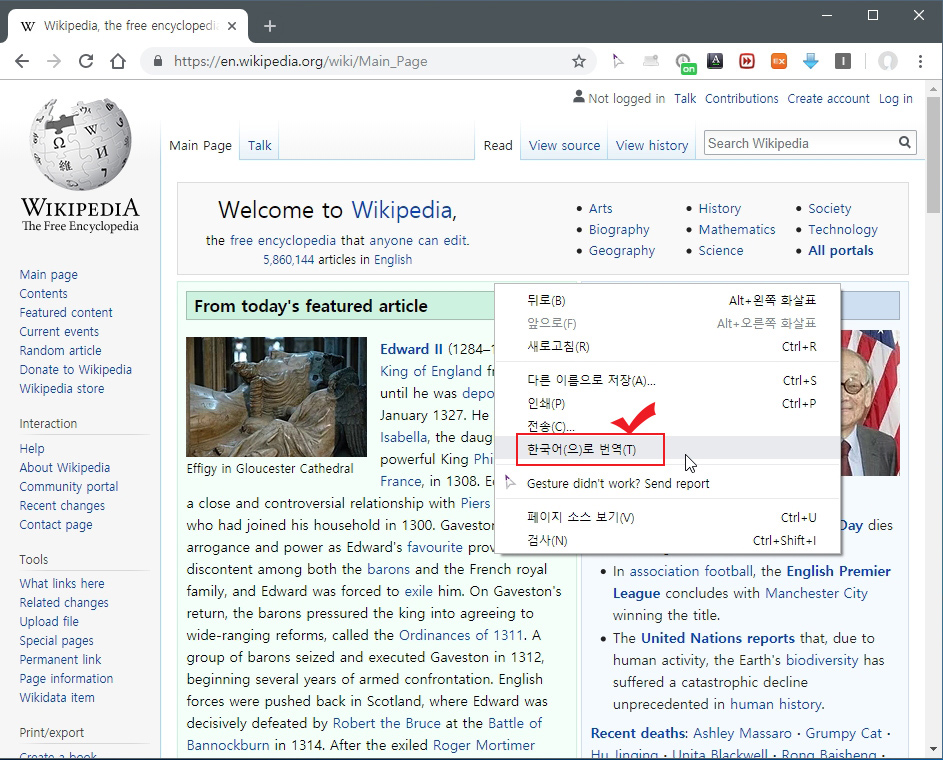The width and height of the screenshot is (943, 760).
Task: Open the user Talk link at top
Action: (685, 99)
